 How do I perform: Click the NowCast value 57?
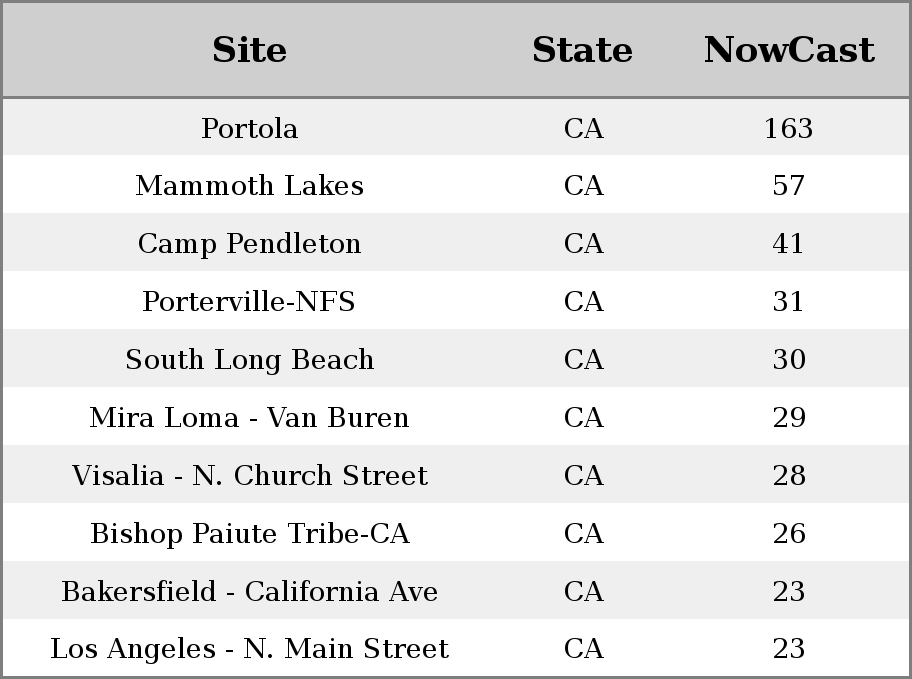[789, 186]
